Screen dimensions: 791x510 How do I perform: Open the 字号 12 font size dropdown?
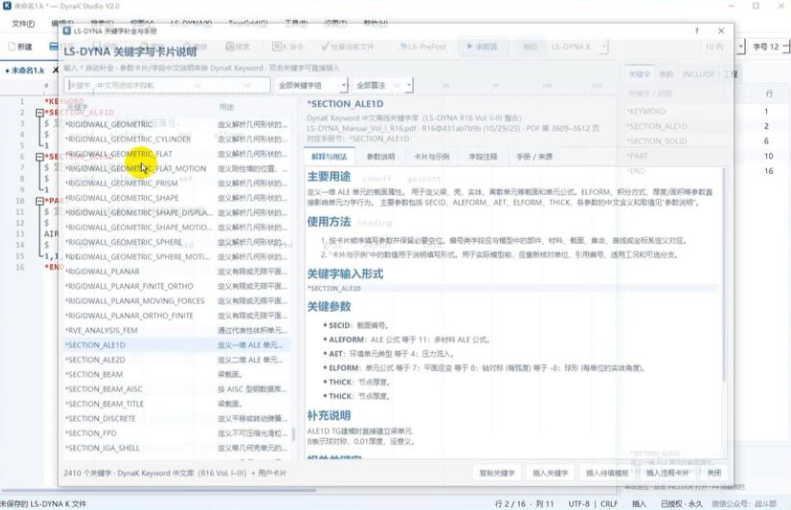(x=770, y=46)
